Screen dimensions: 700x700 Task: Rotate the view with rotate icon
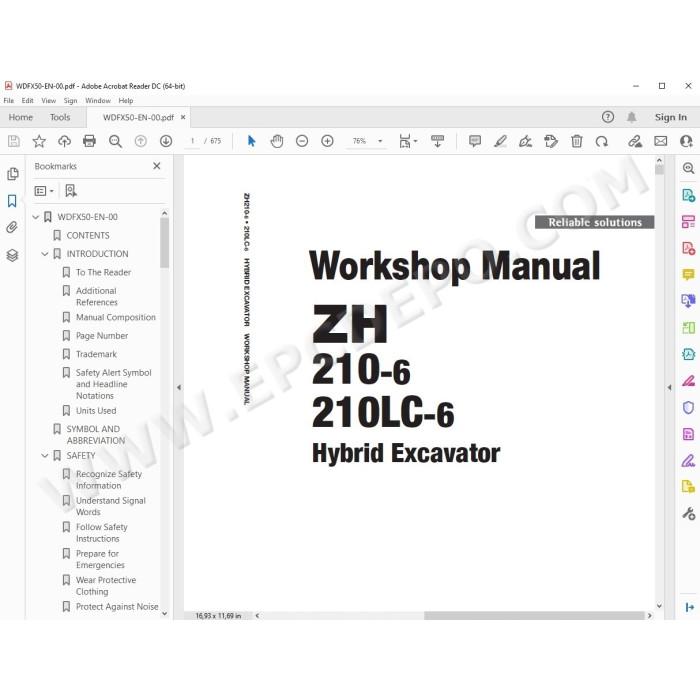click(x=602, y=142)
